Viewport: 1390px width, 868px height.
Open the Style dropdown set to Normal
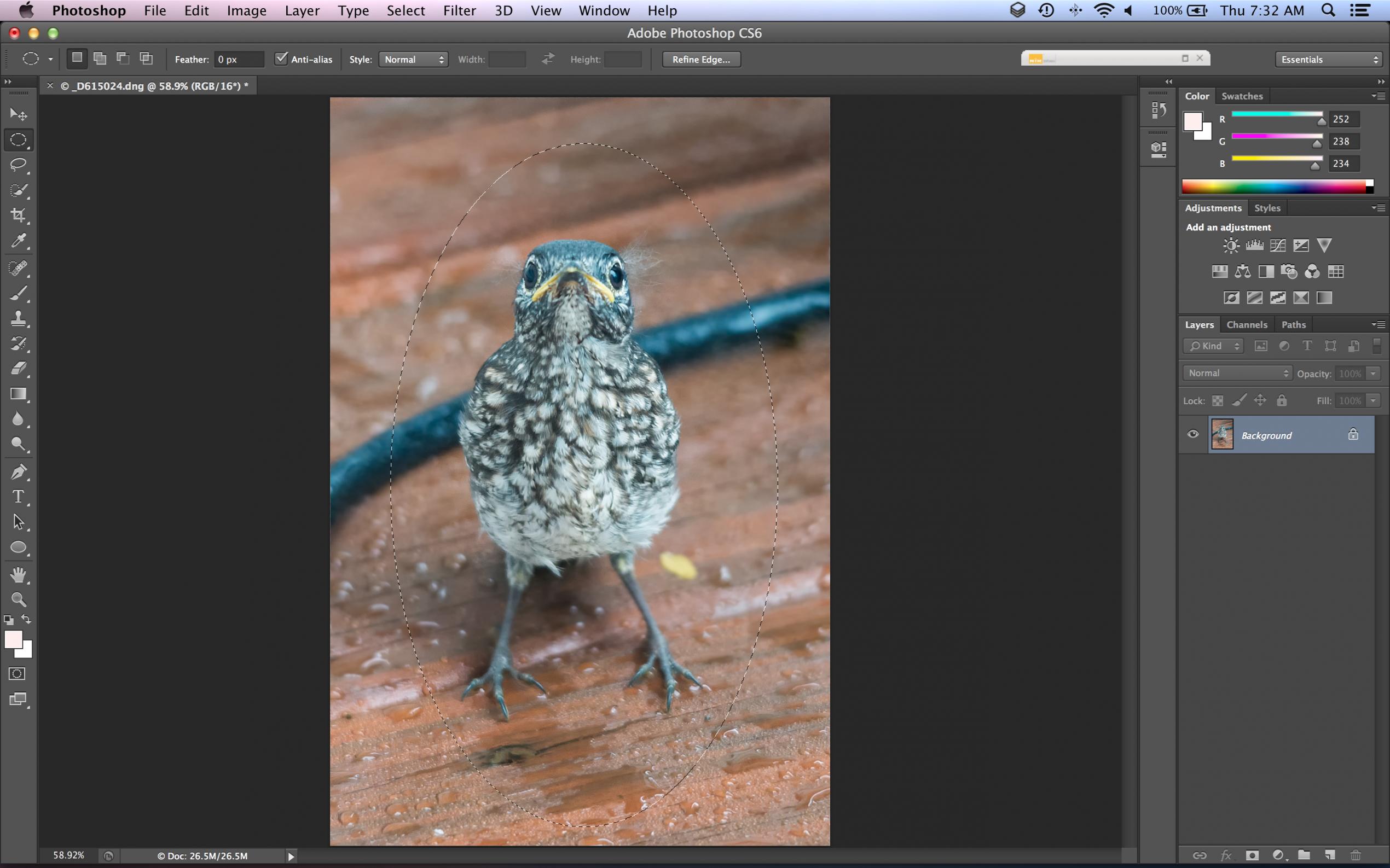click(413, 60)
